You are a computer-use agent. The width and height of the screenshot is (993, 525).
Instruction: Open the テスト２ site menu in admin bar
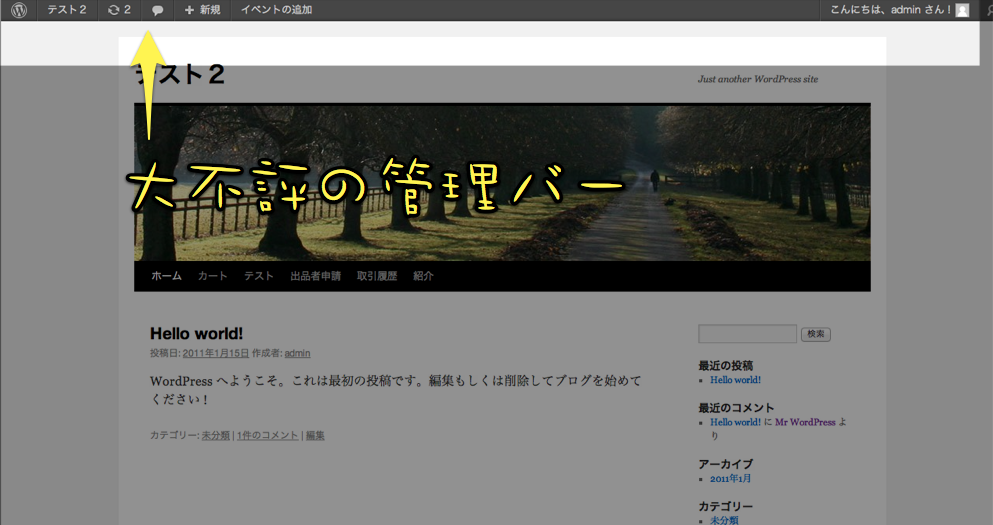(67, 10)
